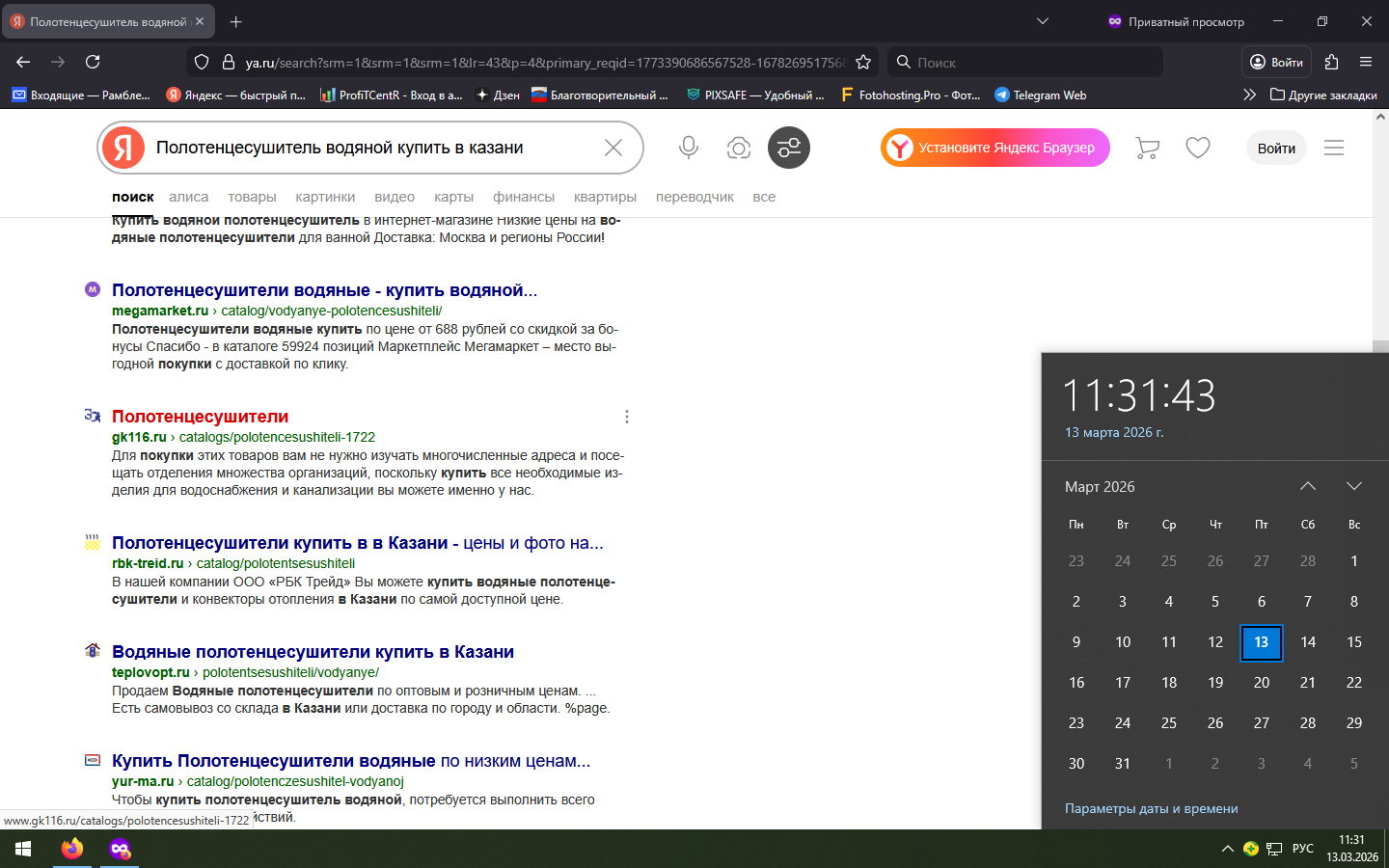Reload the page in browser toolbar
Image resolution: width=1389 pixels, height=868 pixels.
pyautogui.click(x=93, y=62)
